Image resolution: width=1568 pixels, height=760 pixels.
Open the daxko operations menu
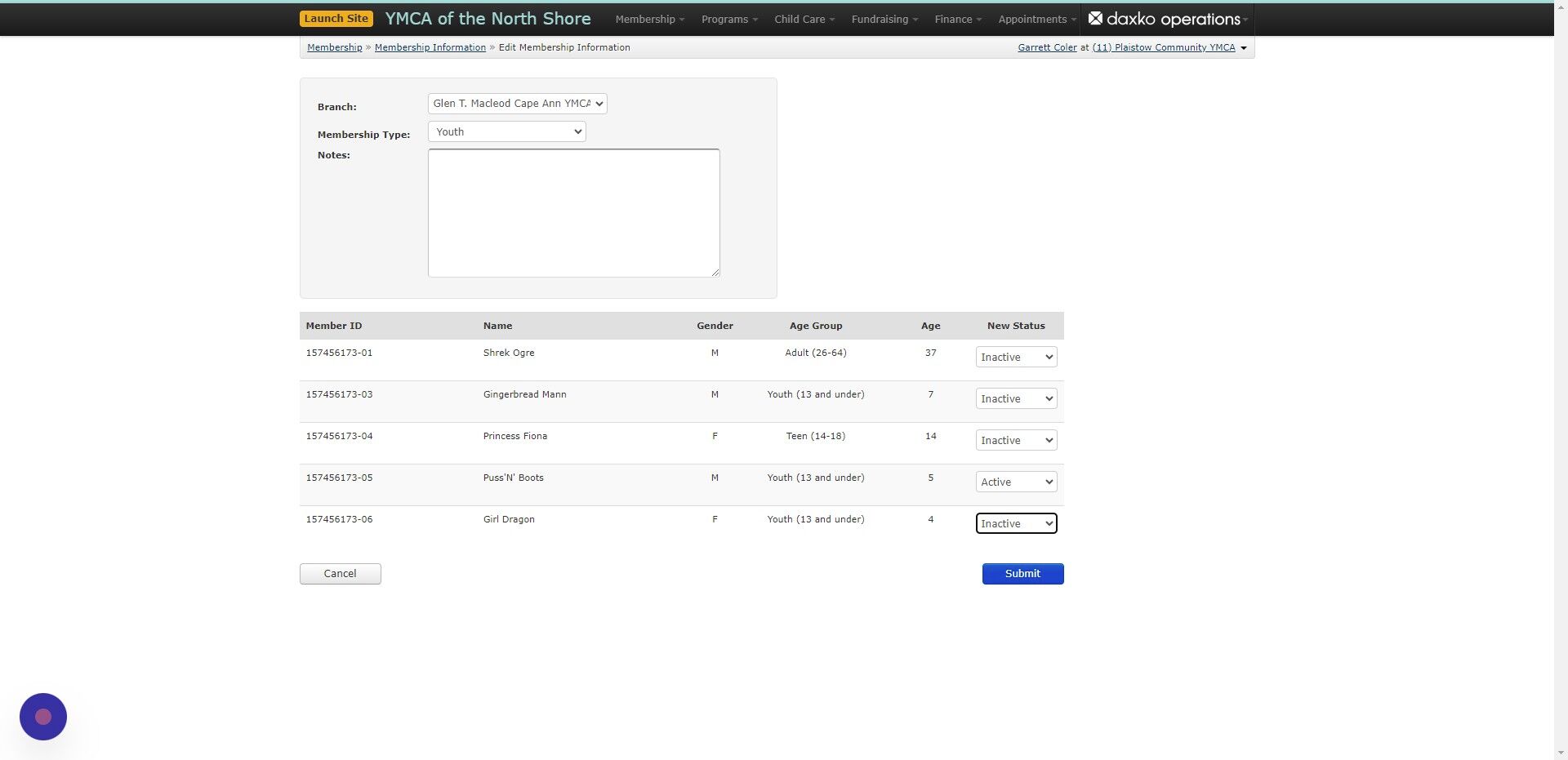click(x=1168, y=19)
